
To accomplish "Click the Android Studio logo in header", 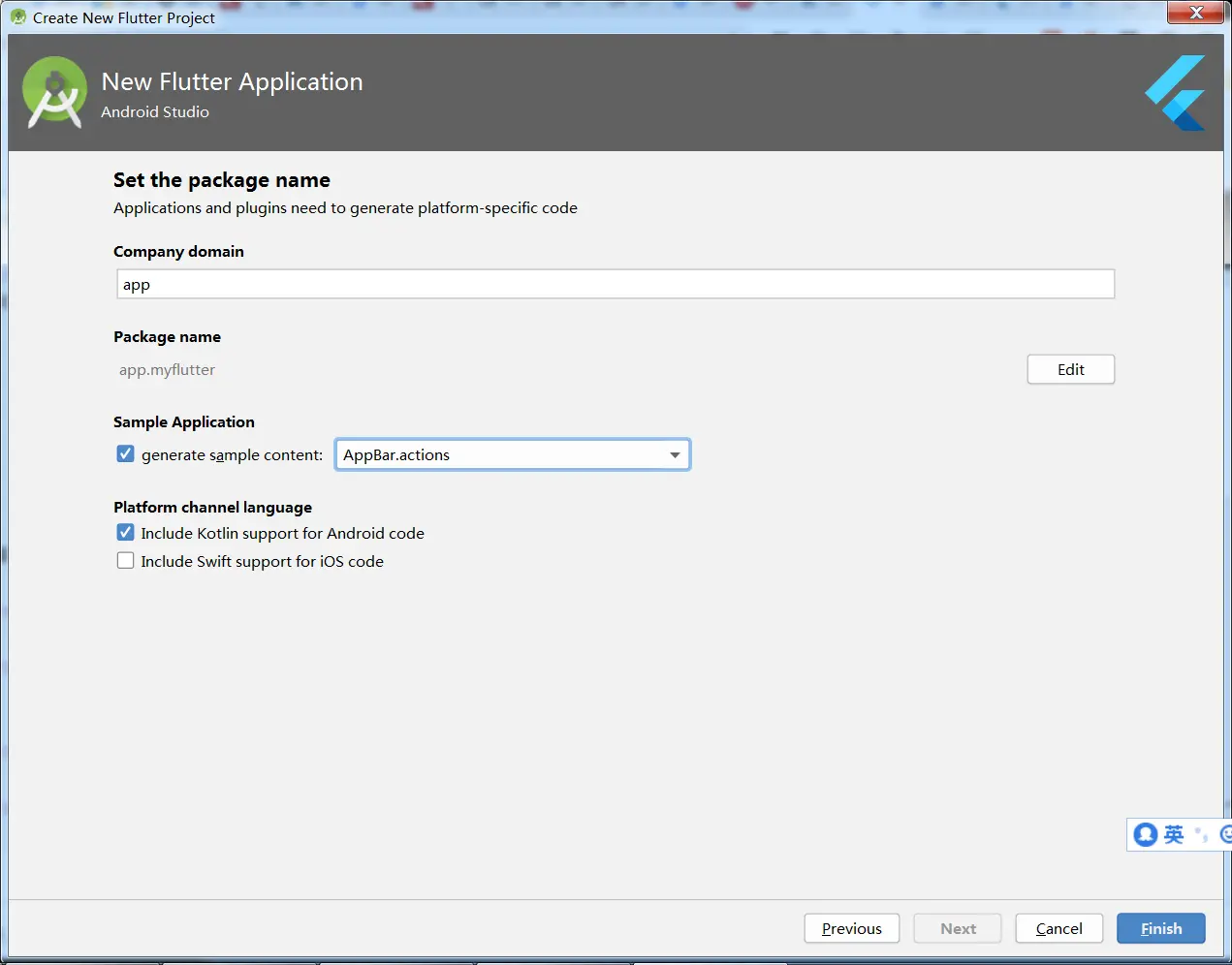I will coord(54,93).
